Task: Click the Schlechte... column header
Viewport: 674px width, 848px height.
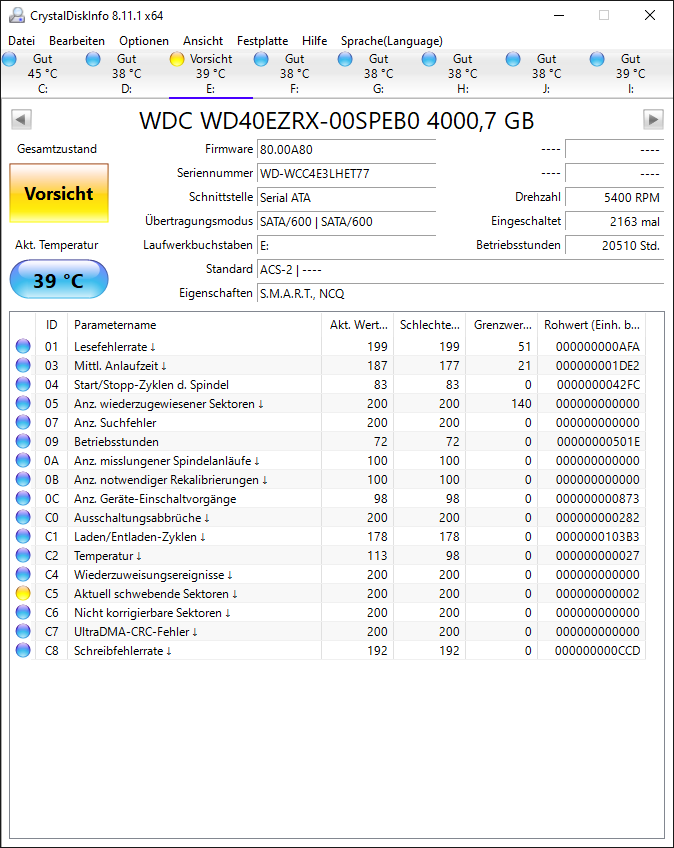Action: 429,324
